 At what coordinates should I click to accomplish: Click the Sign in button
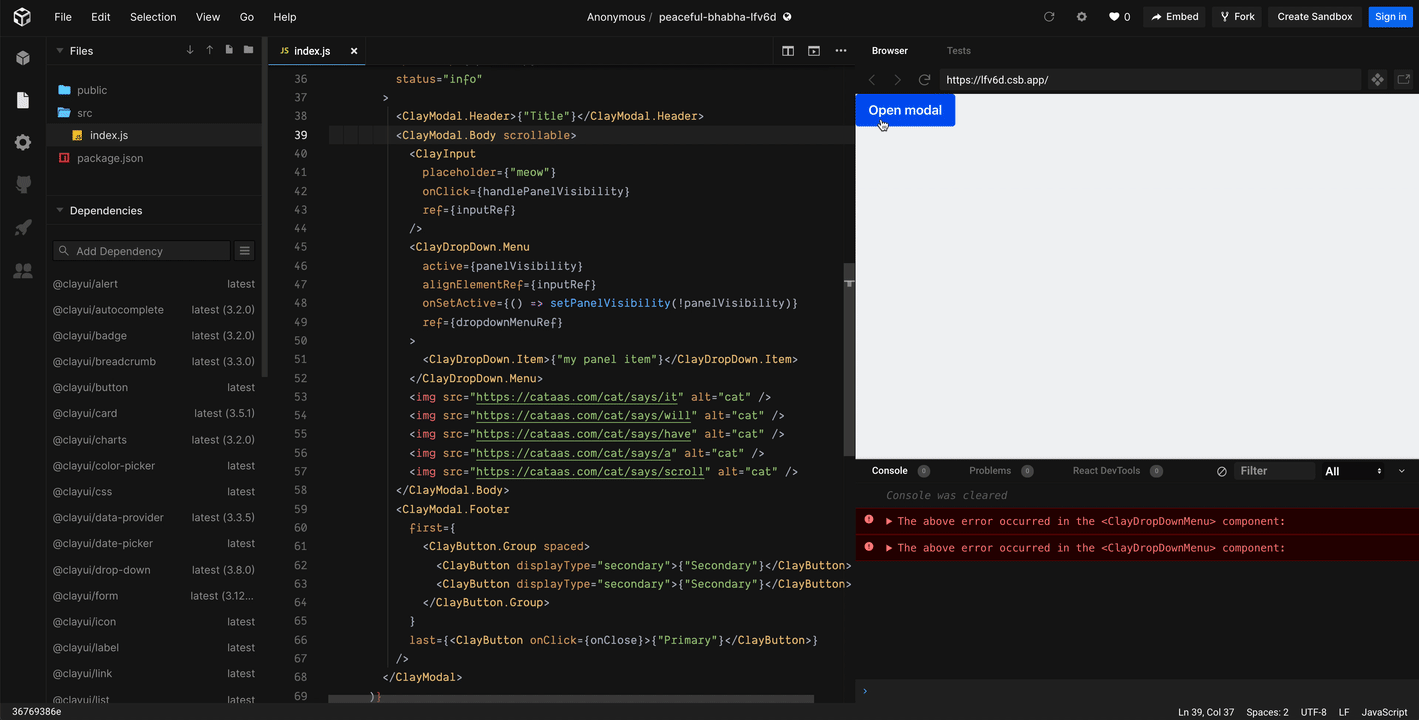click(1390, 17)
